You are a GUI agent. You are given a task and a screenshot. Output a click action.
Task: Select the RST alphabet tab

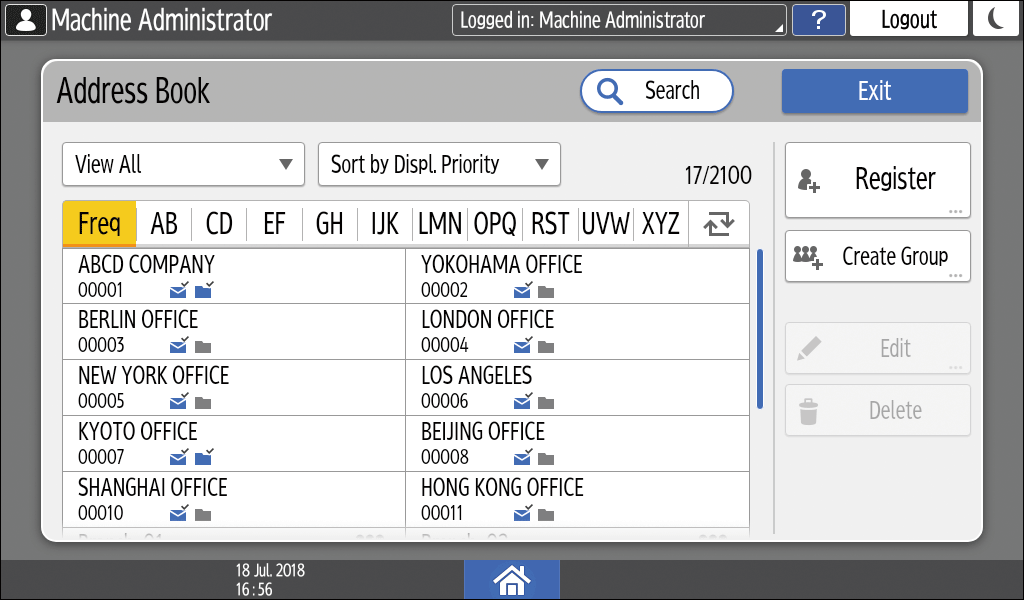[x=550, y=223]
